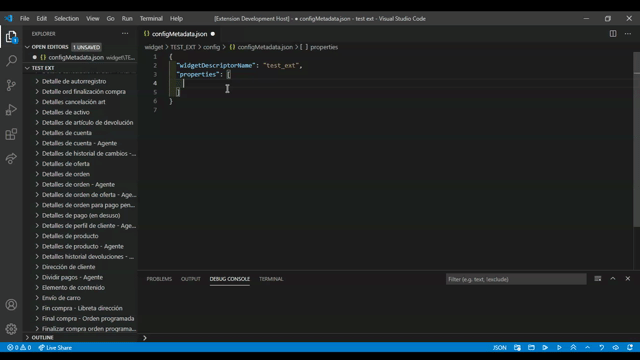
Task: Select the configMetadata.json editor tab
Action: click(x=179, y=34)
